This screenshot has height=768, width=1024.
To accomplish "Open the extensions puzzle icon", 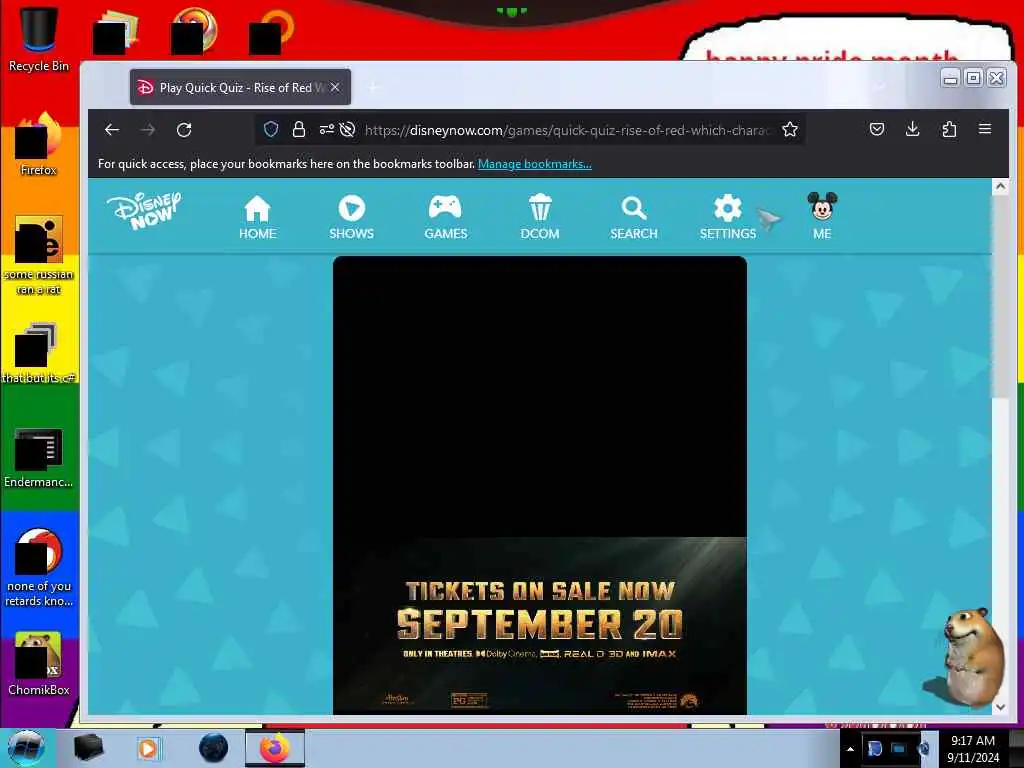I will tap(949, 129).
